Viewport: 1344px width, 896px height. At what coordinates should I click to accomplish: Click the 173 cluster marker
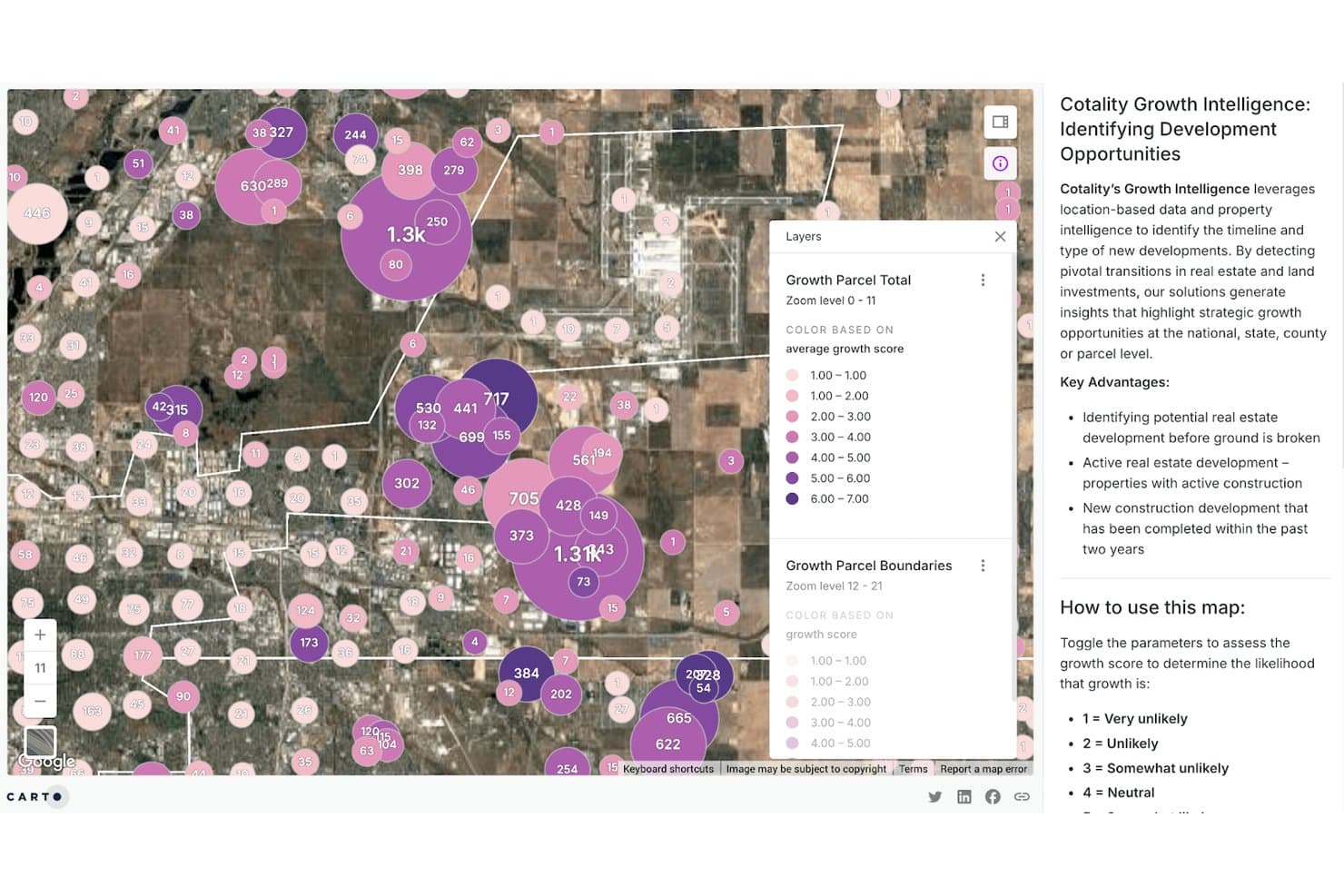(x=309, y=643)
